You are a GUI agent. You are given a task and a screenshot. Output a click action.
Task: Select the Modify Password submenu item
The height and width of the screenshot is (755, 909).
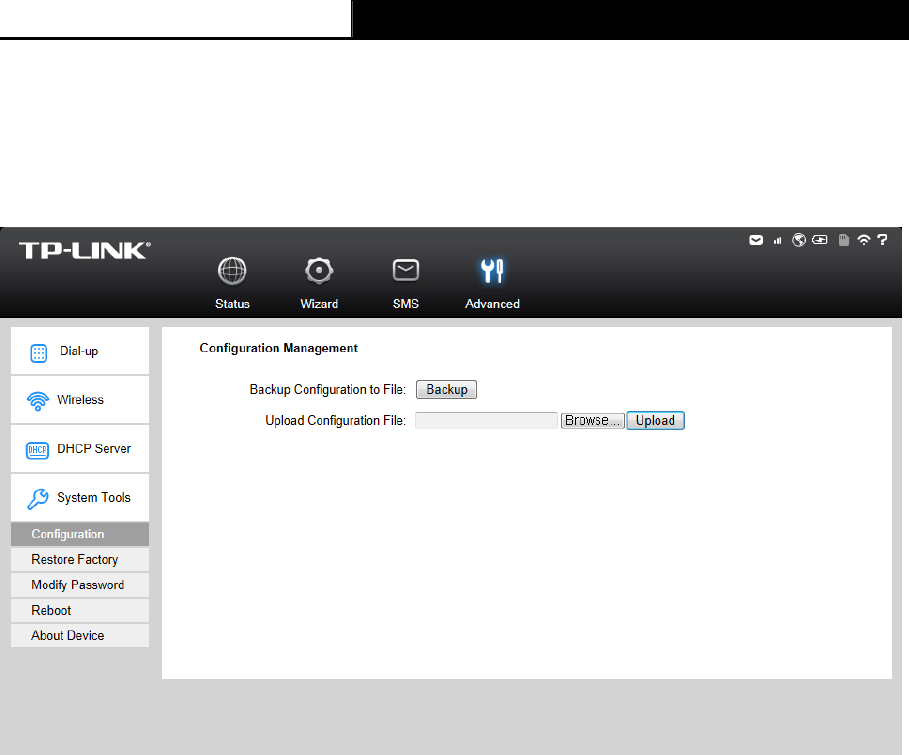(80, 585)
